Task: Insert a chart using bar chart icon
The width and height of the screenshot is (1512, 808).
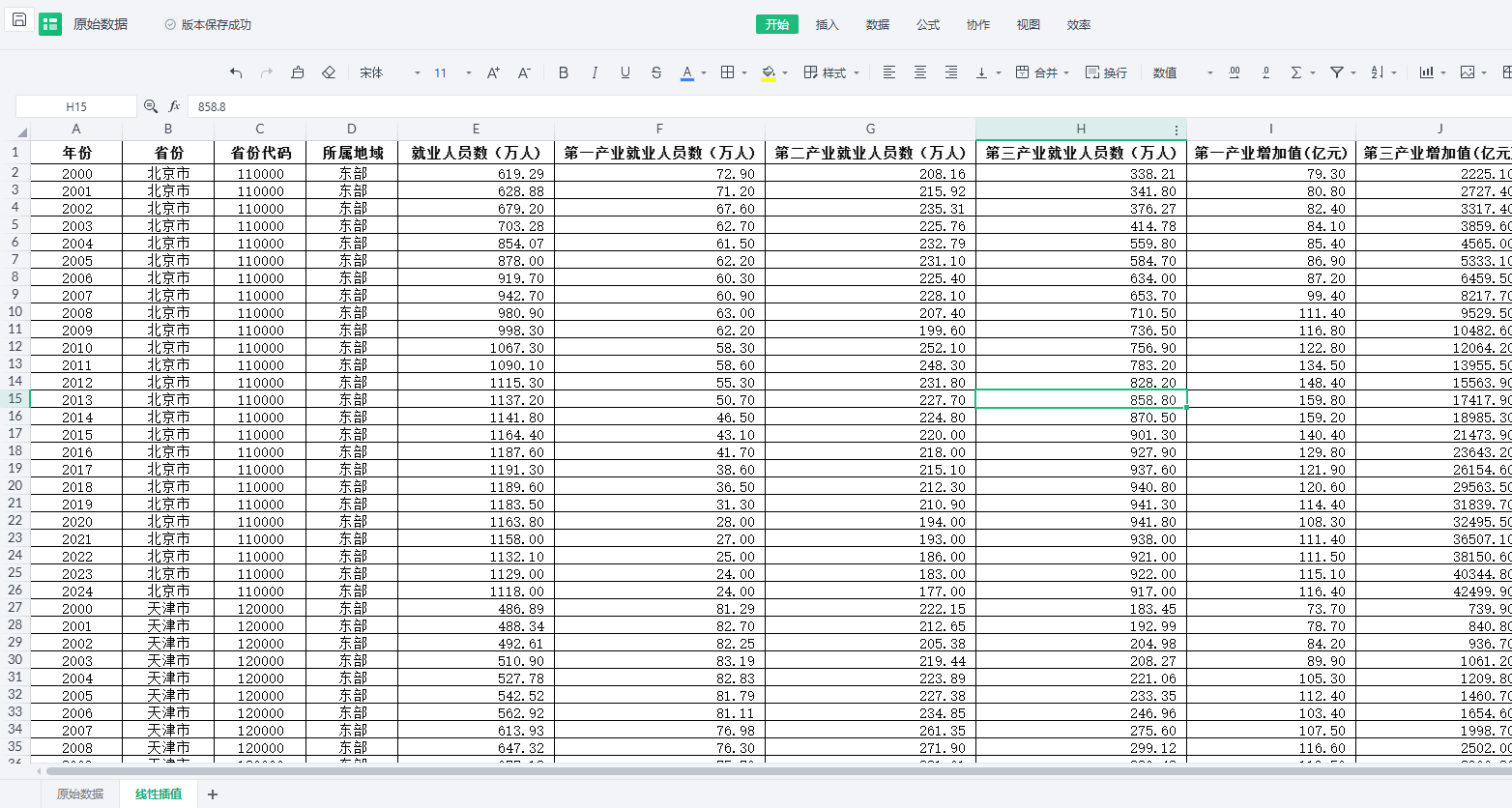Action: [1427, 72]
